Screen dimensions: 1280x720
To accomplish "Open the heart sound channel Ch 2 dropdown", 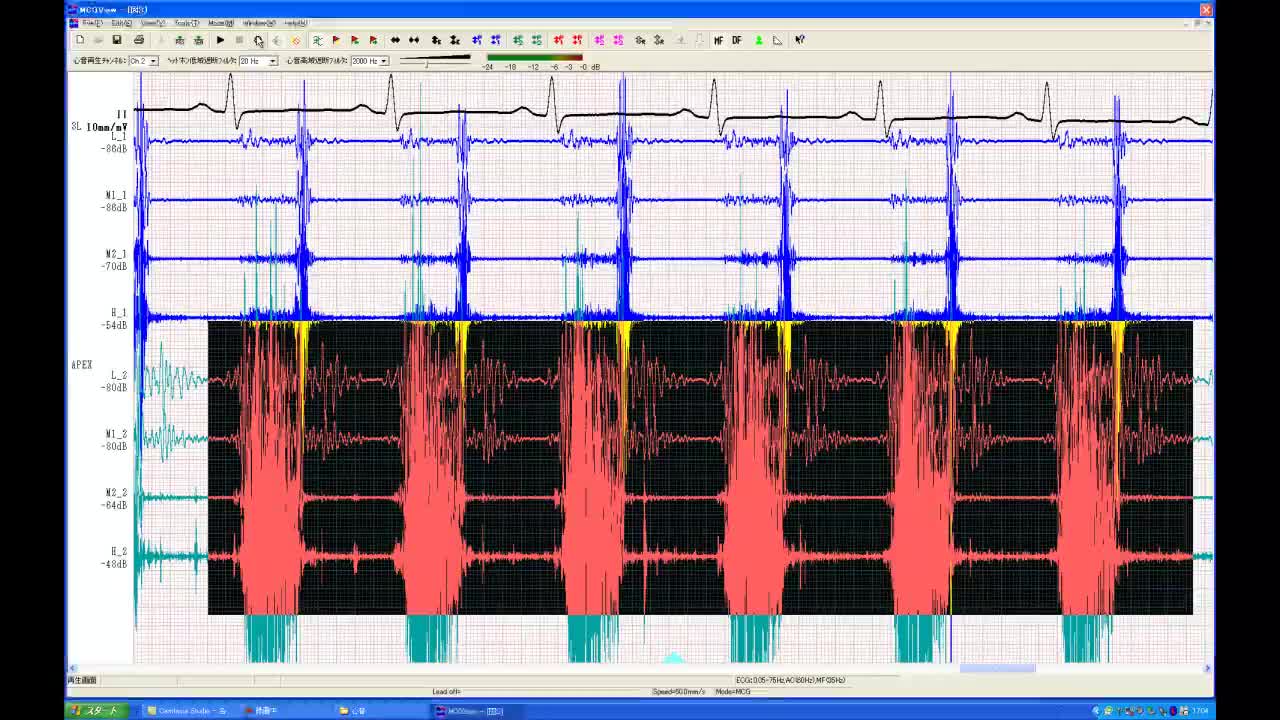I will click(153, 61).
